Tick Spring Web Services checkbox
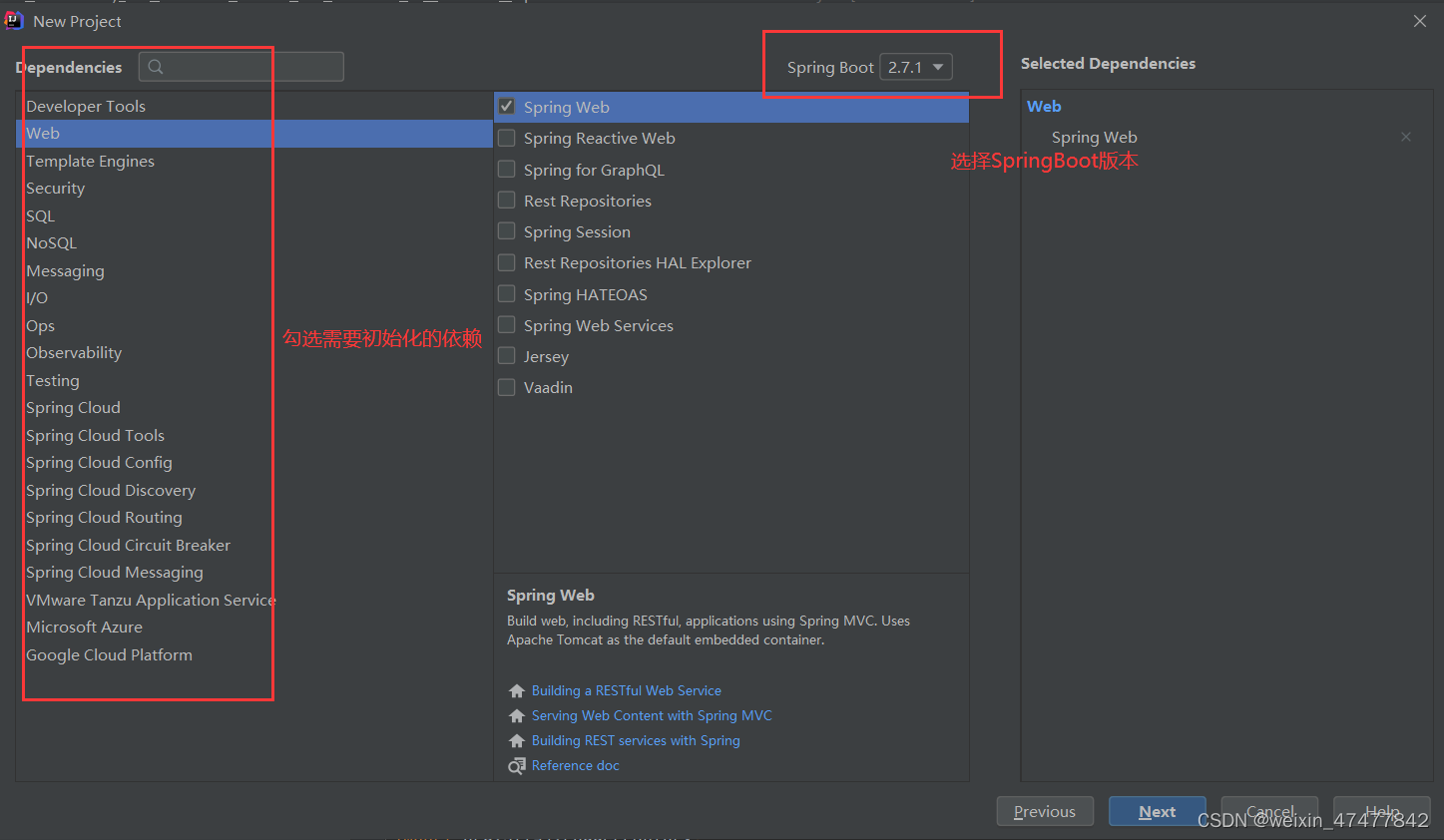The width and height of the screenshot is (1444, 840). [x=507, y=325]
